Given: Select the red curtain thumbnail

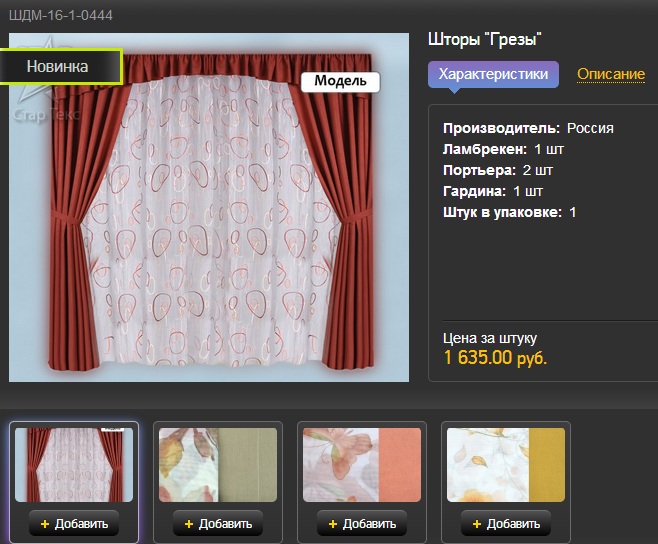Looking at the screenshot, I should point(74,465).
